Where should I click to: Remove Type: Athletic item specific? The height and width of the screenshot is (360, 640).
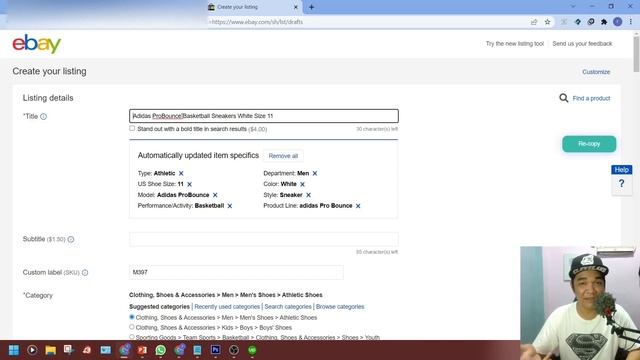pos(181,173)
